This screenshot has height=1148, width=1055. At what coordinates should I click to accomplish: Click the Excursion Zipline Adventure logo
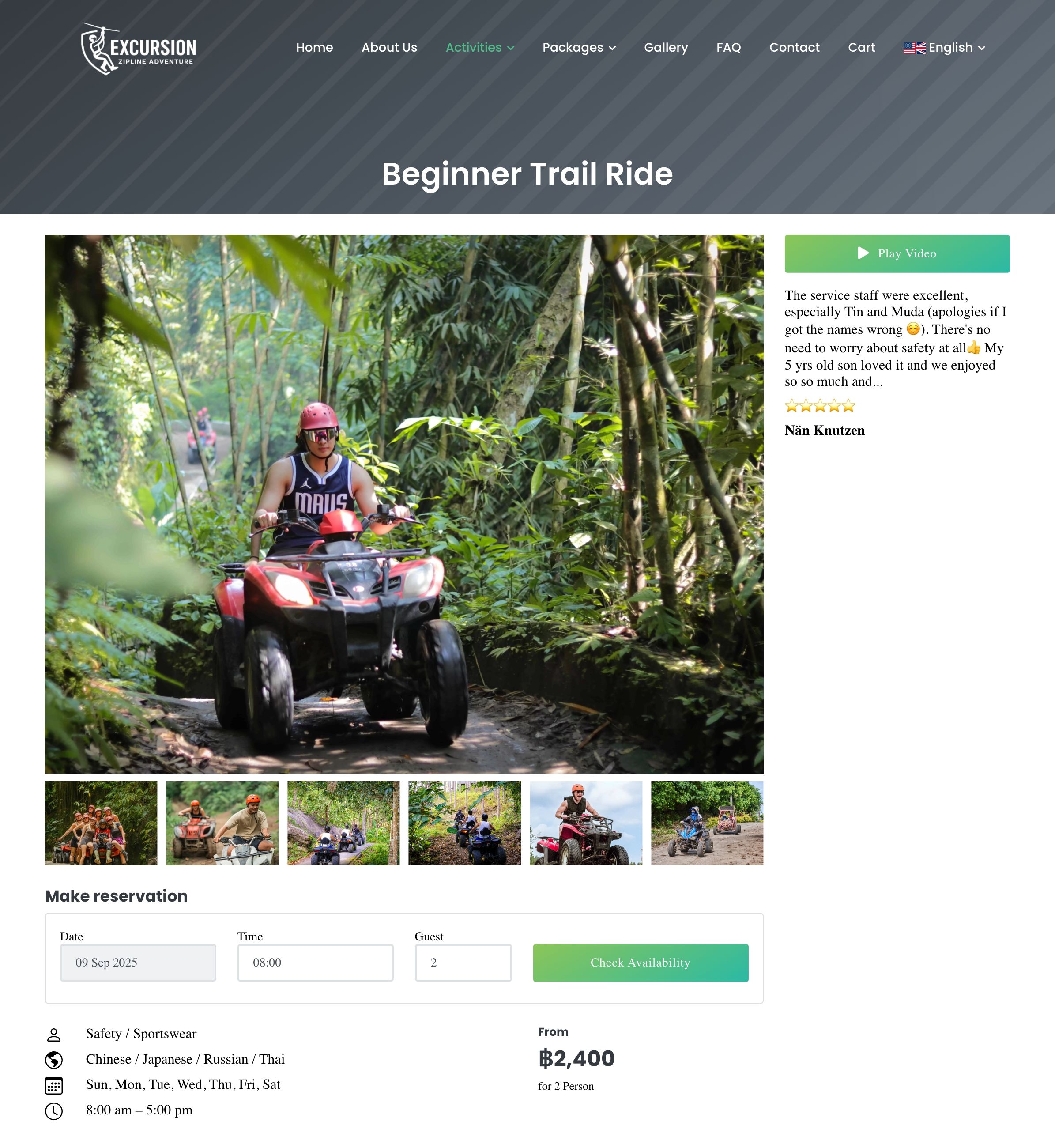coord(139,49)
